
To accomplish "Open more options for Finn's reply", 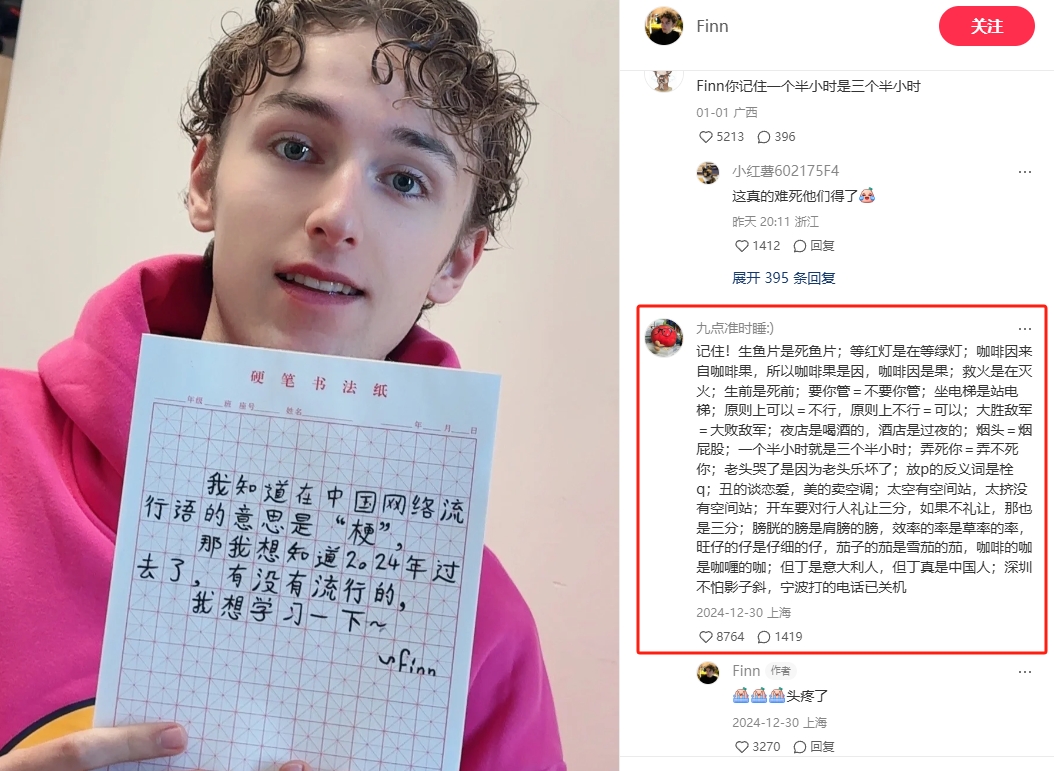I will point(1024,672).
